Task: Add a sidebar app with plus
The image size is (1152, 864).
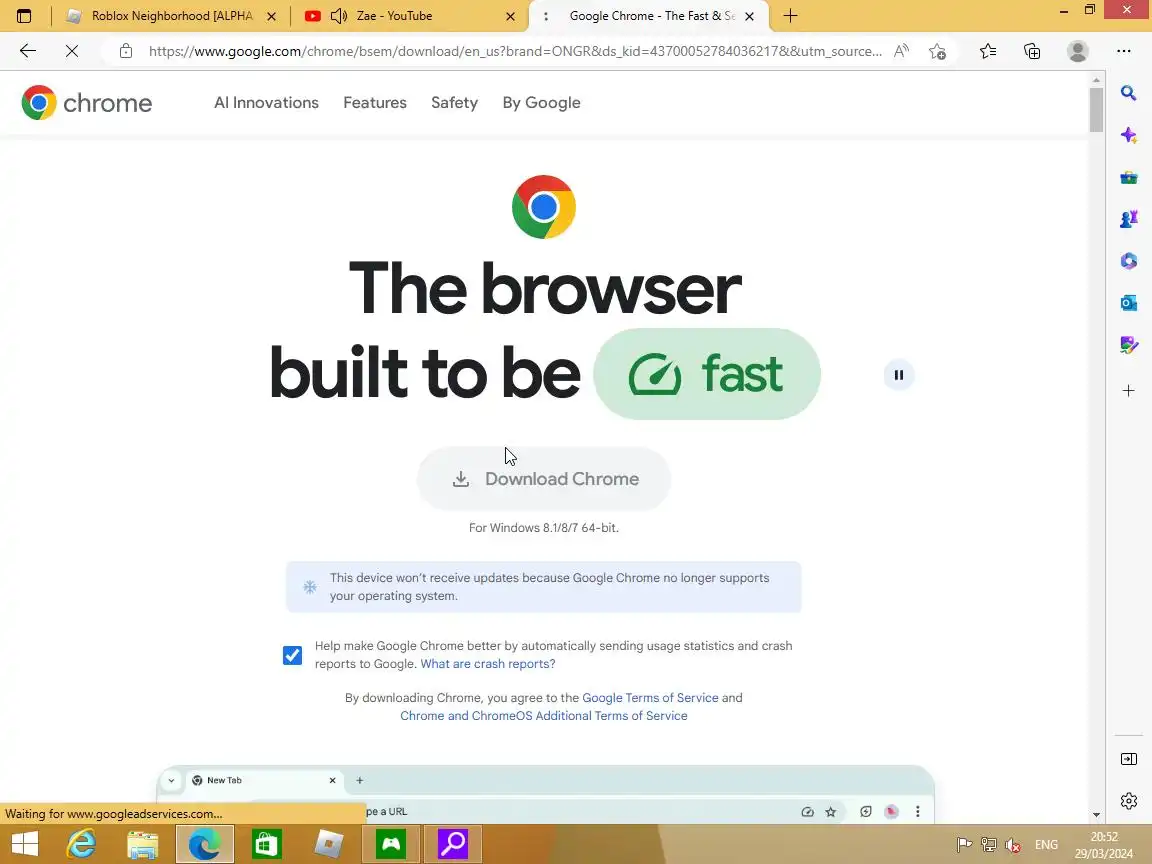Action: [1128, 390]
